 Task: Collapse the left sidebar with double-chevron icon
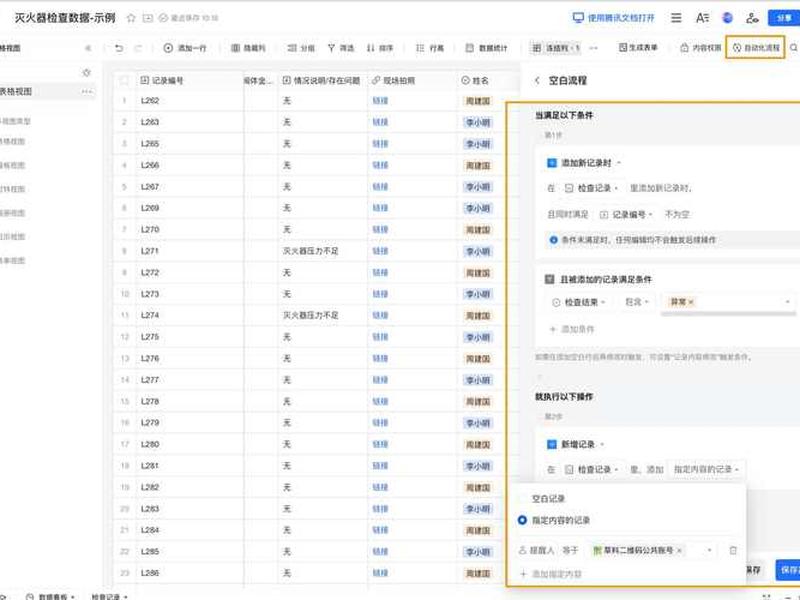tap(88, 48)
